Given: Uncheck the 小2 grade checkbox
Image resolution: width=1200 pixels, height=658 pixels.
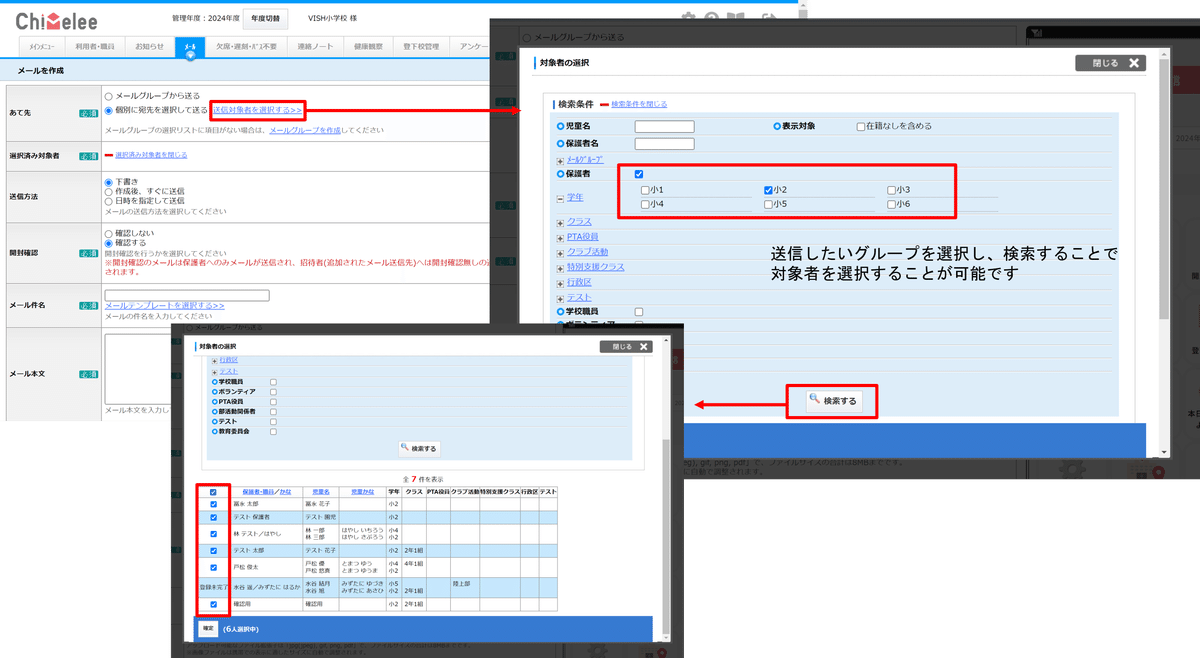Looking at the screenshot, I should [x=768, y=190].
